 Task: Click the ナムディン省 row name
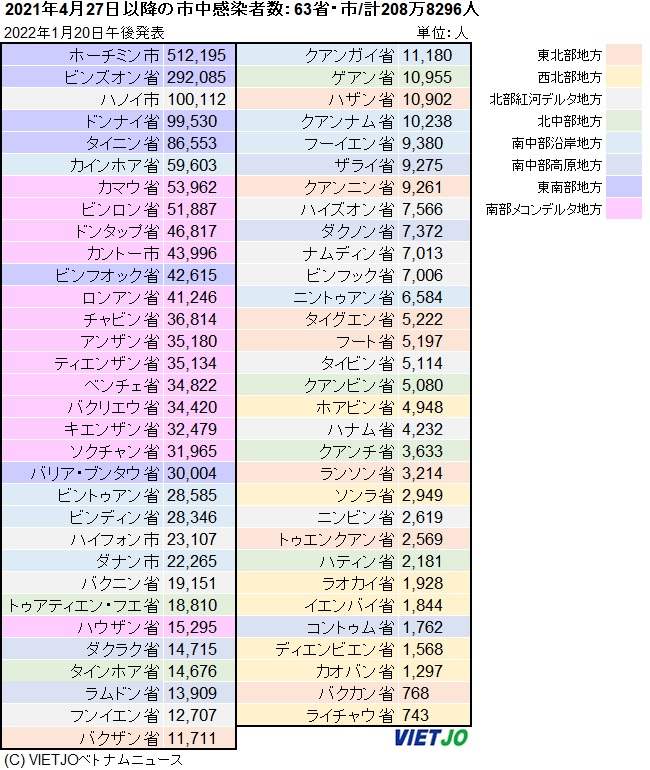(348, 253)
